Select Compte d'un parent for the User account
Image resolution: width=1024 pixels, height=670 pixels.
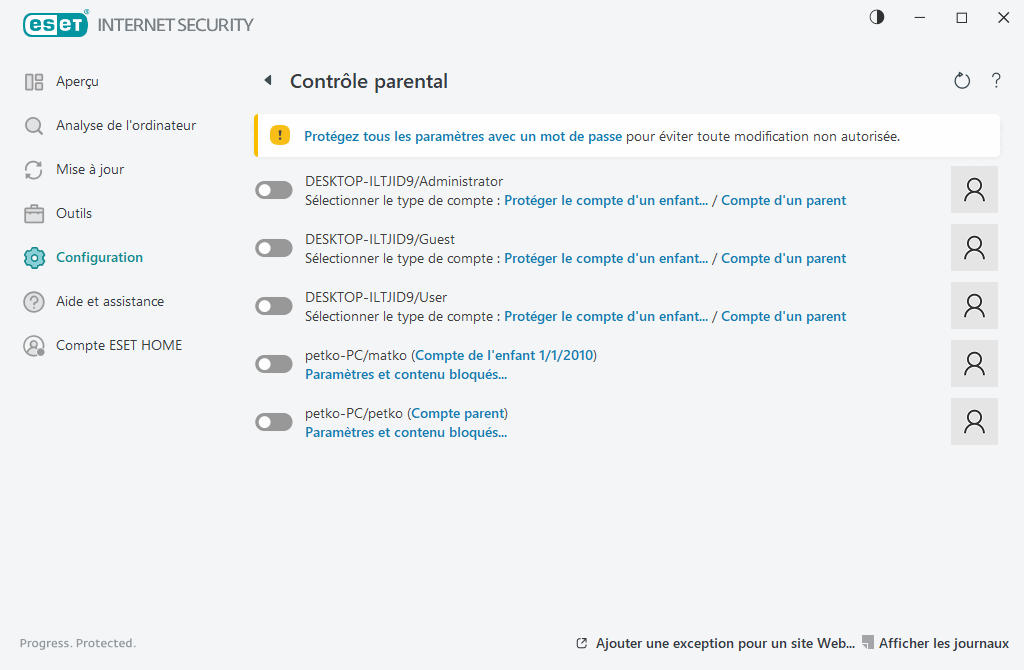click(783, 316)
